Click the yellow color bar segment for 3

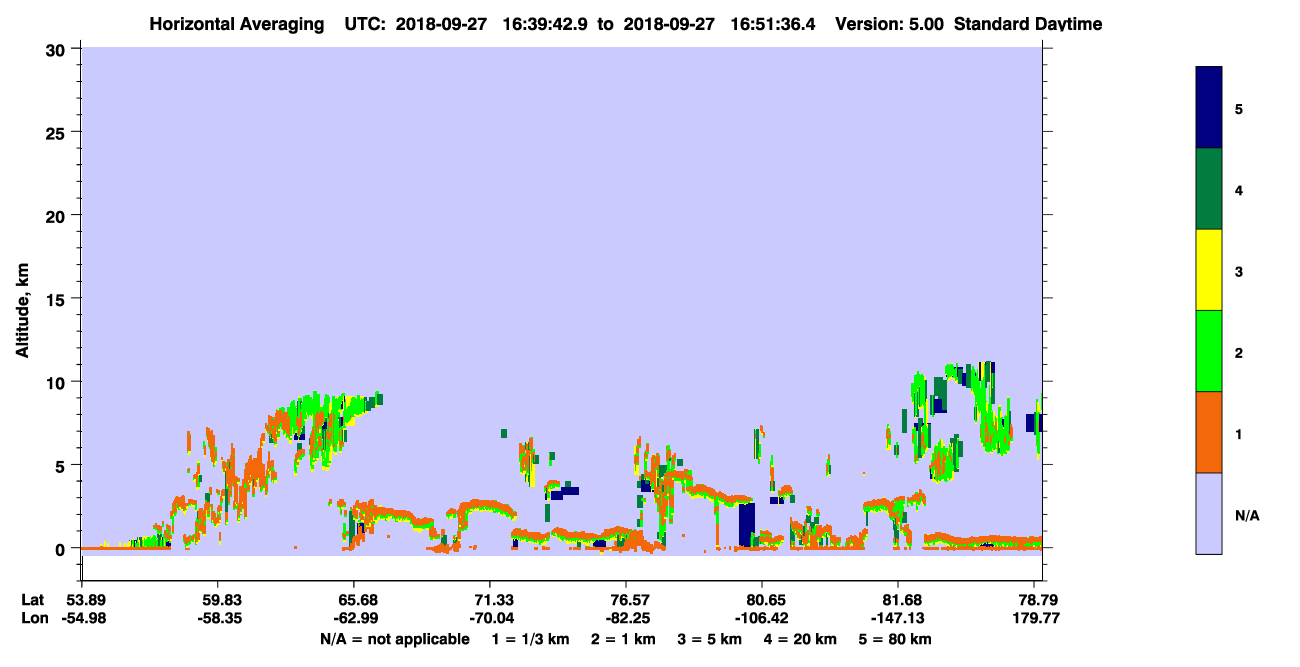tap(1209, 270)
